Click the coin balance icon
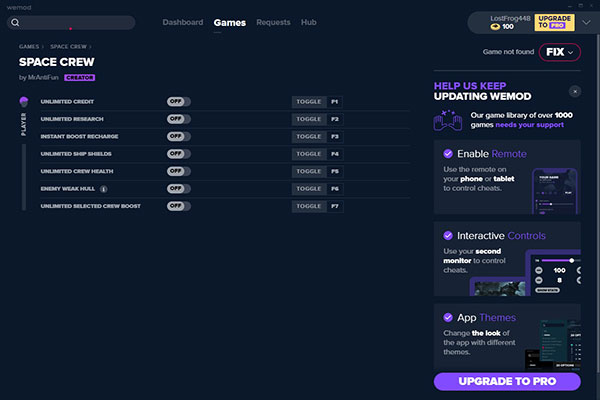 [494, 27]
